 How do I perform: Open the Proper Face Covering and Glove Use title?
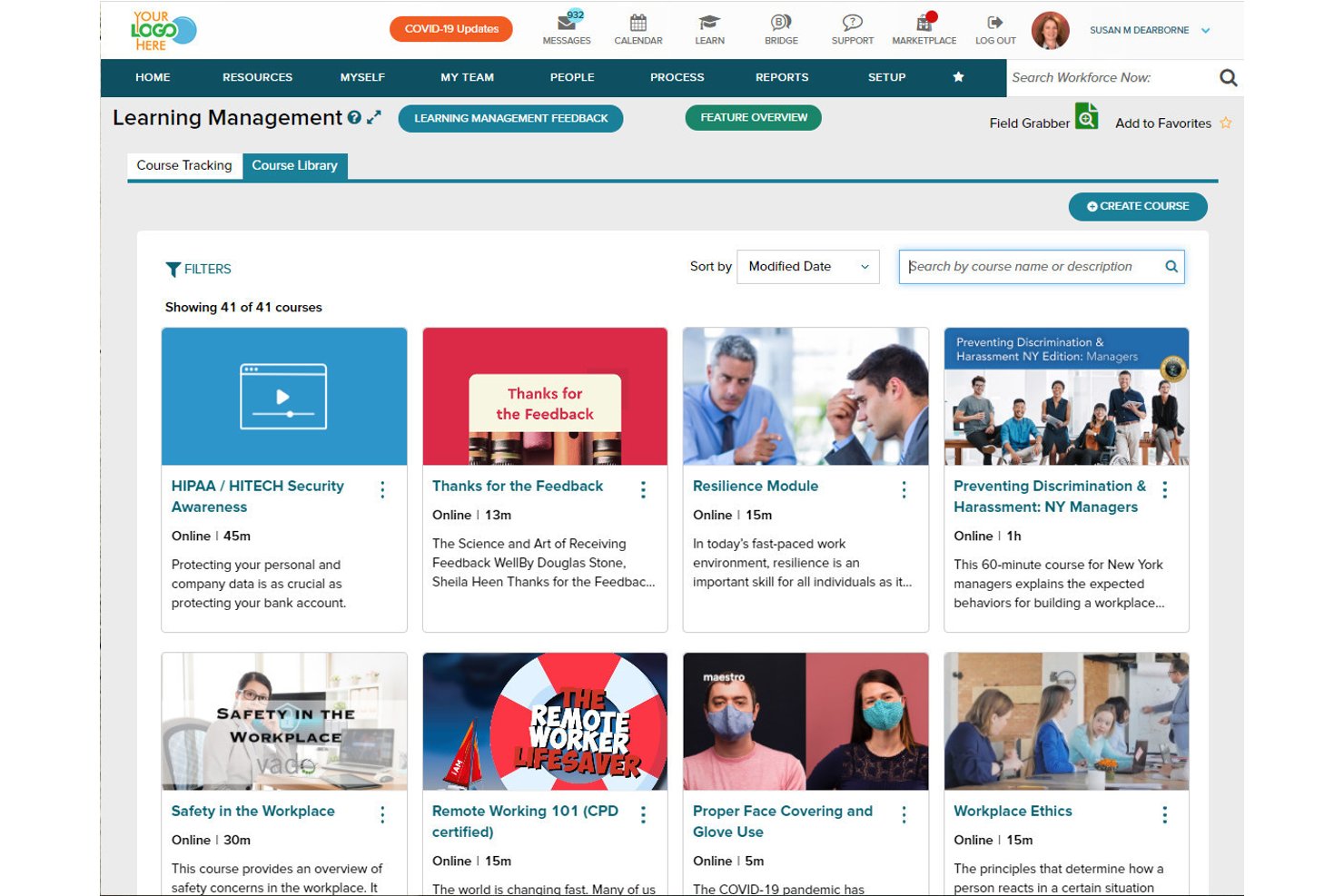[x=783, y=822]
